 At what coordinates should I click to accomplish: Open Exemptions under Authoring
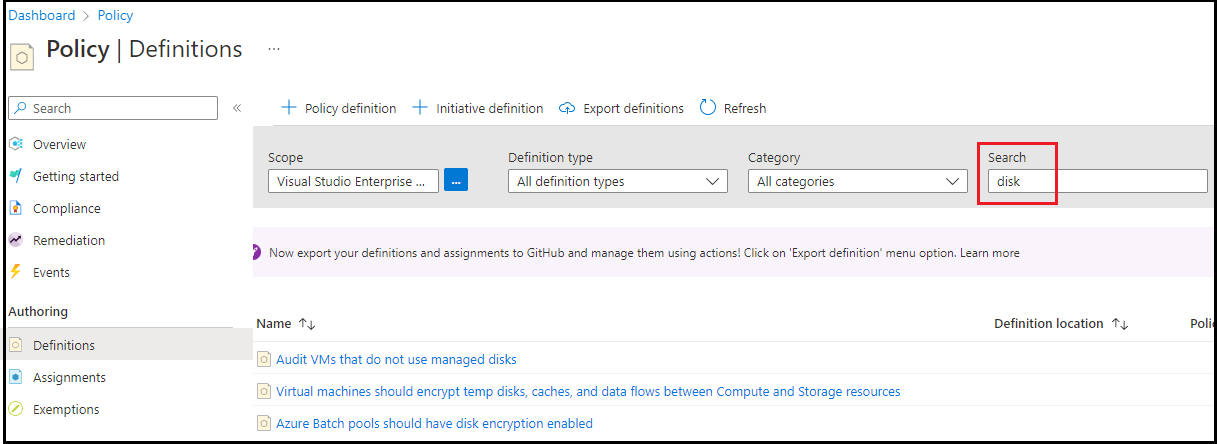66,409
